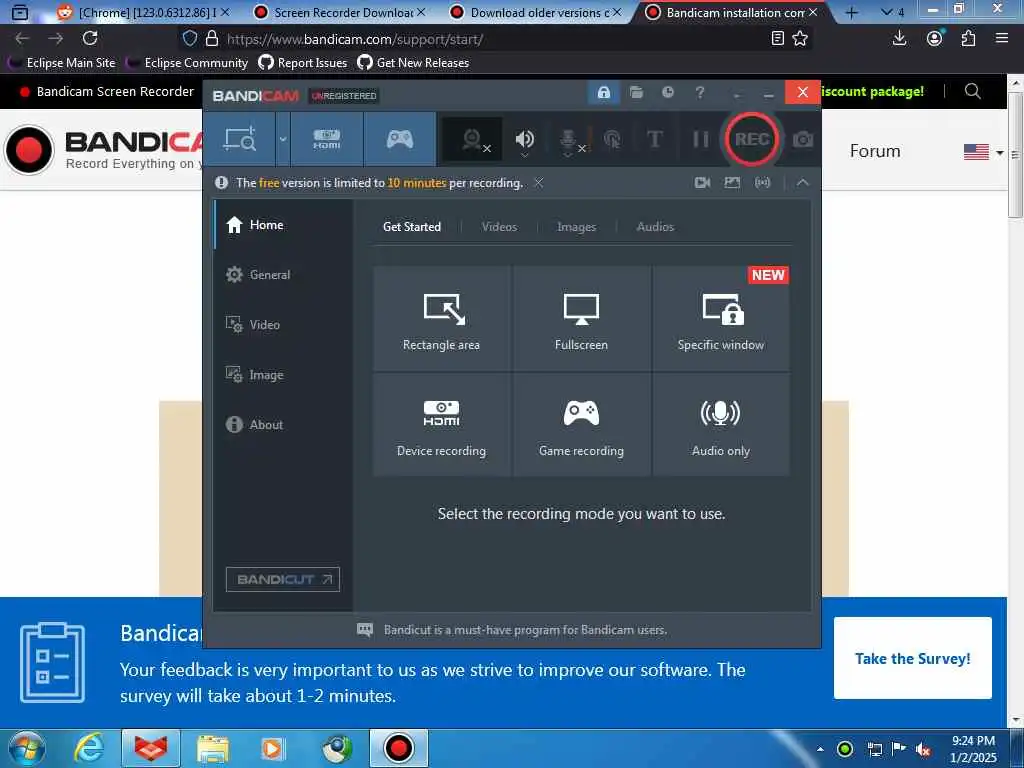
Task: Open the browser account icon
Action: [935, 39]
